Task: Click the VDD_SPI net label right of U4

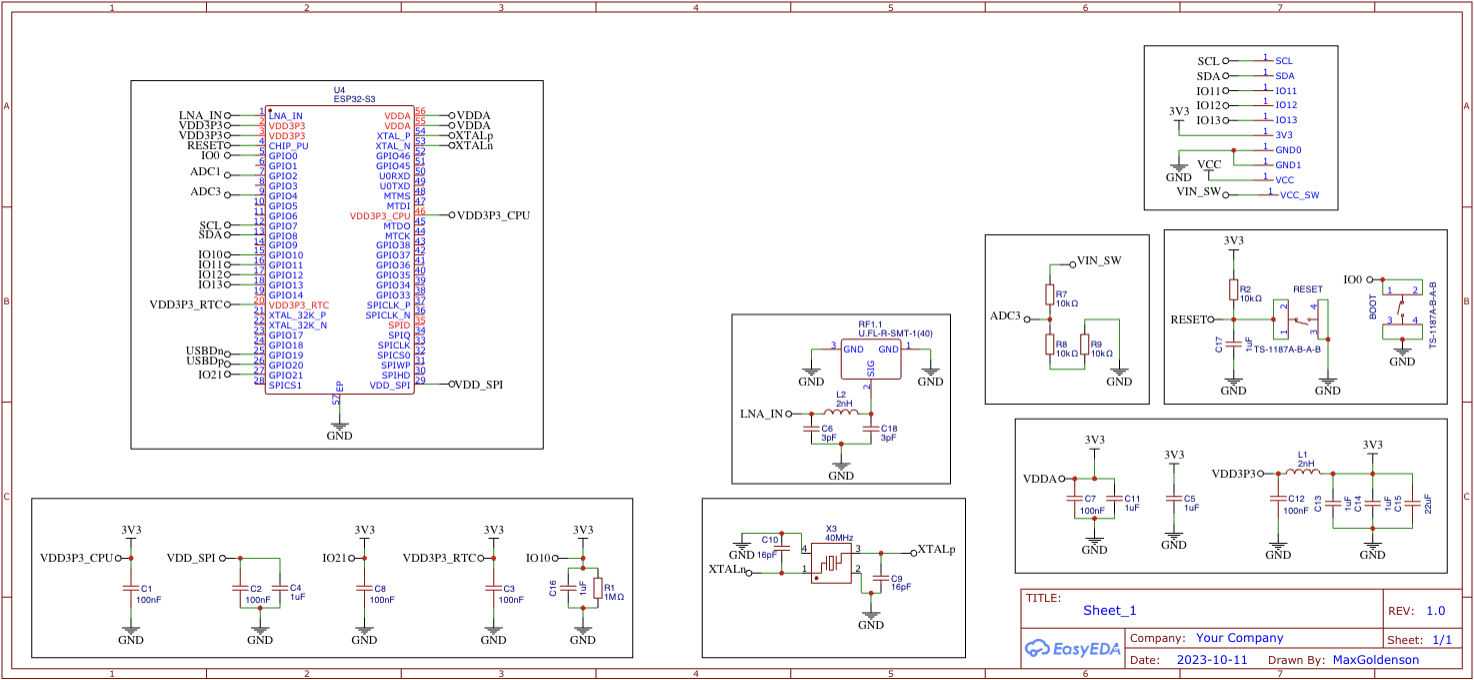Action: point(480,385)
